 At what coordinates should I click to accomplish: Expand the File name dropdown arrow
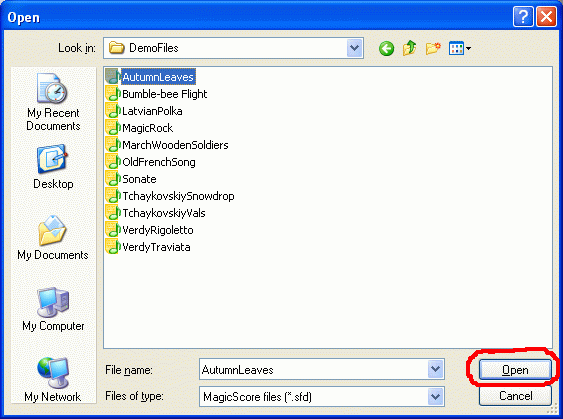(436, 369)
